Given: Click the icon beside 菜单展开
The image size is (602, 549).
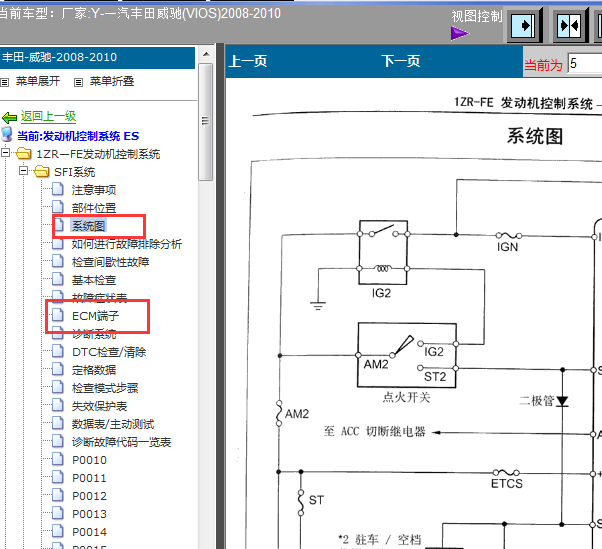Looking at the screenshot, I should click(5, 82).
